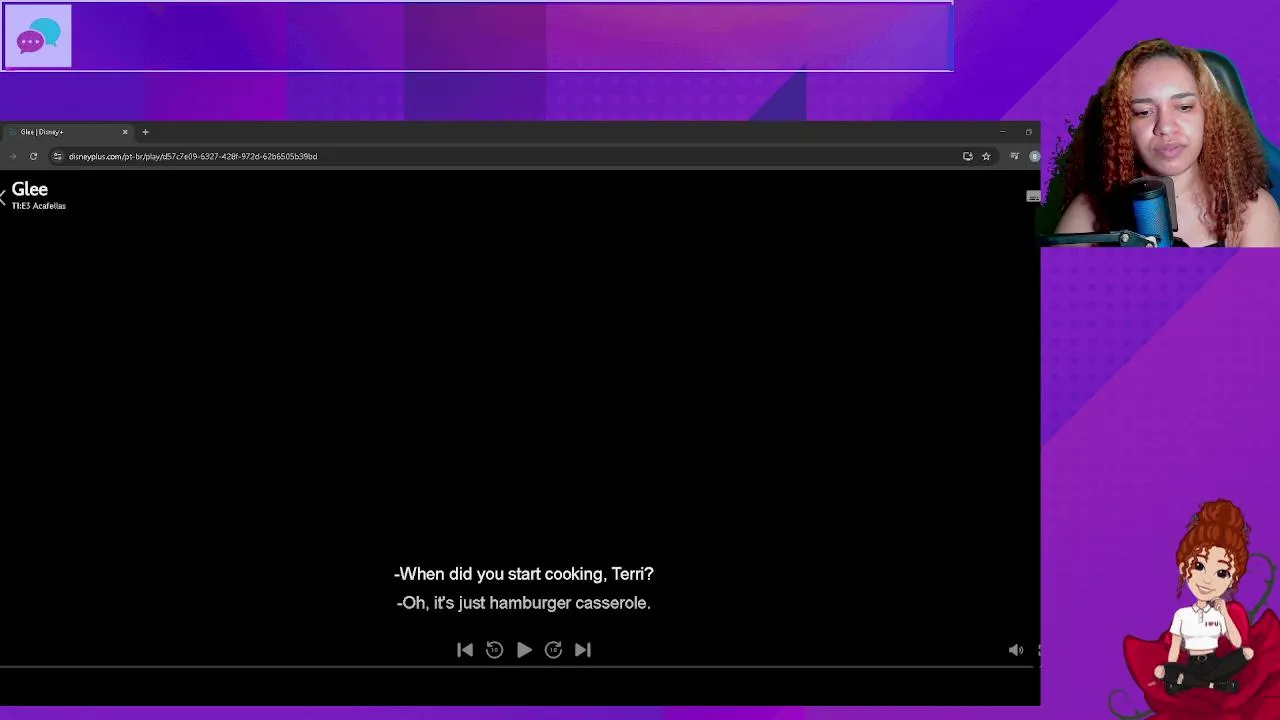
Task: Click the chat bubble icon in overlay
Action: (x=38, y=37)
